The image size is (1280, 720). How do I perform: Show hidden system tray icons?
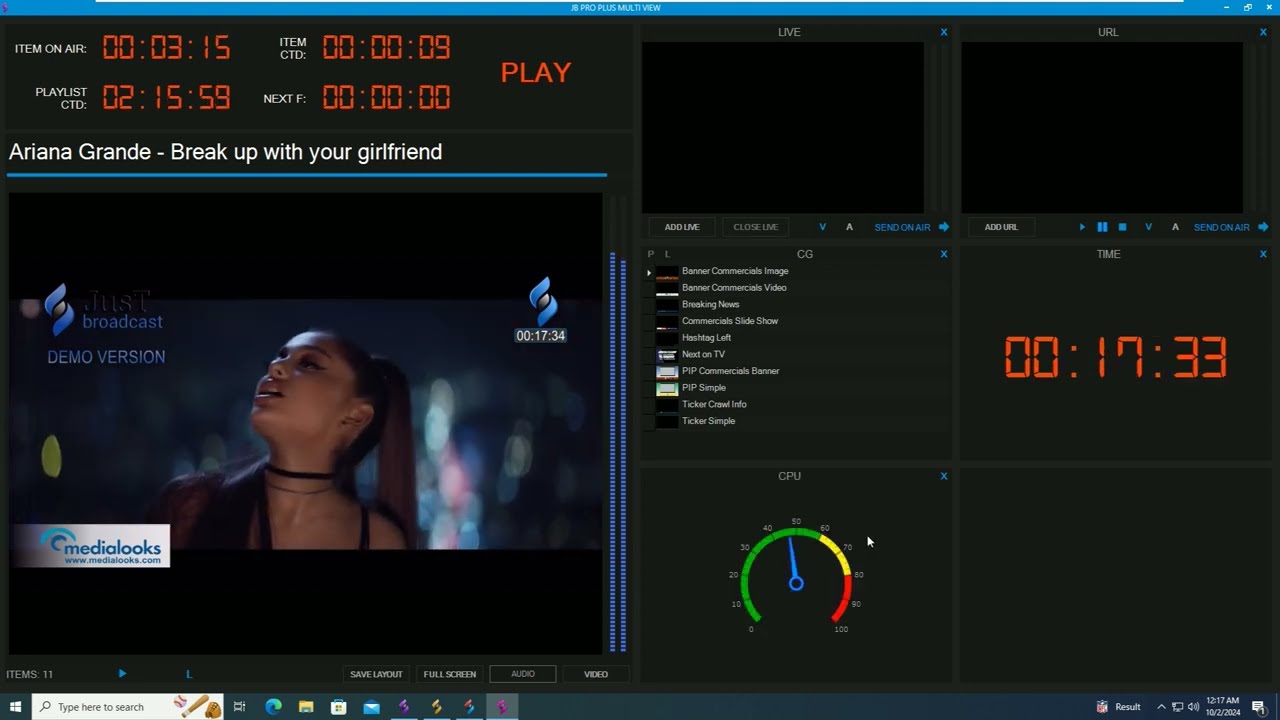pyautogui.click(x=1161, y=707)
